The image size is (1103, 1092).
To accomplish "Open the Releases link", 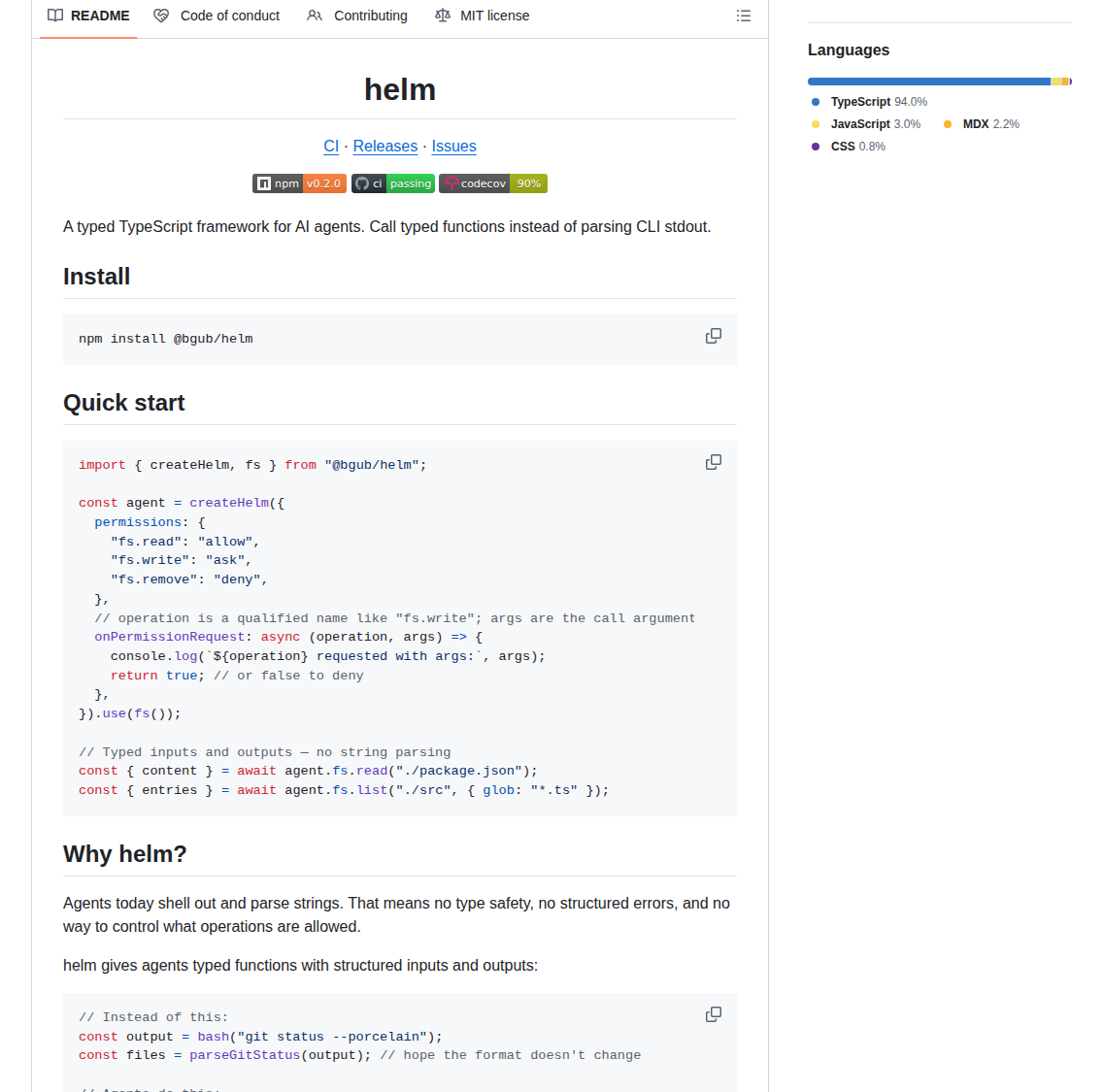I will 385,147.
